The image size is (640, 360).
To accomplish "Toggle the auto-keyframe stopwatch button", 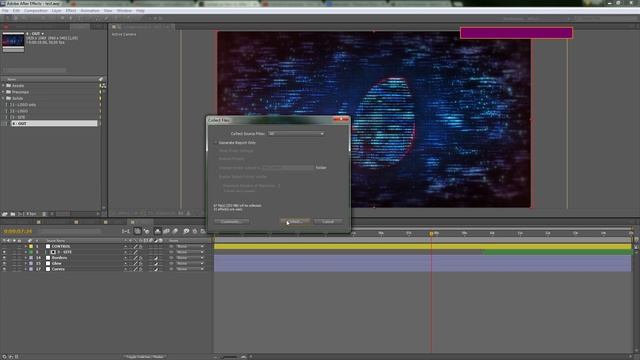I will click(x=195, y=231).
